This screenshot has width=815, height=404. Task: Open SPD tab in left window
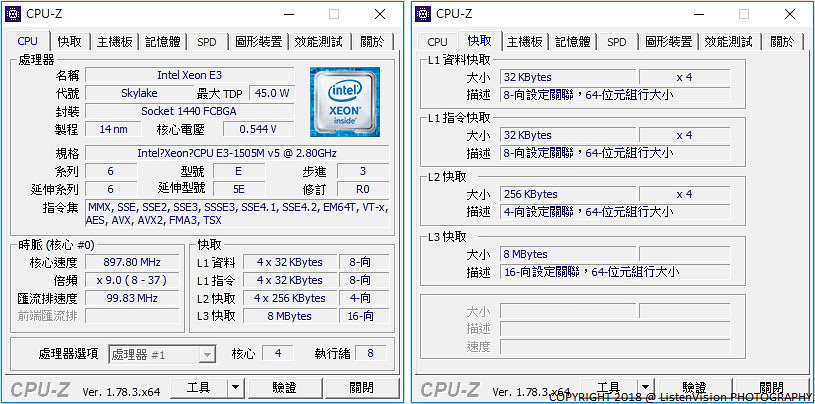pos(206,42)
